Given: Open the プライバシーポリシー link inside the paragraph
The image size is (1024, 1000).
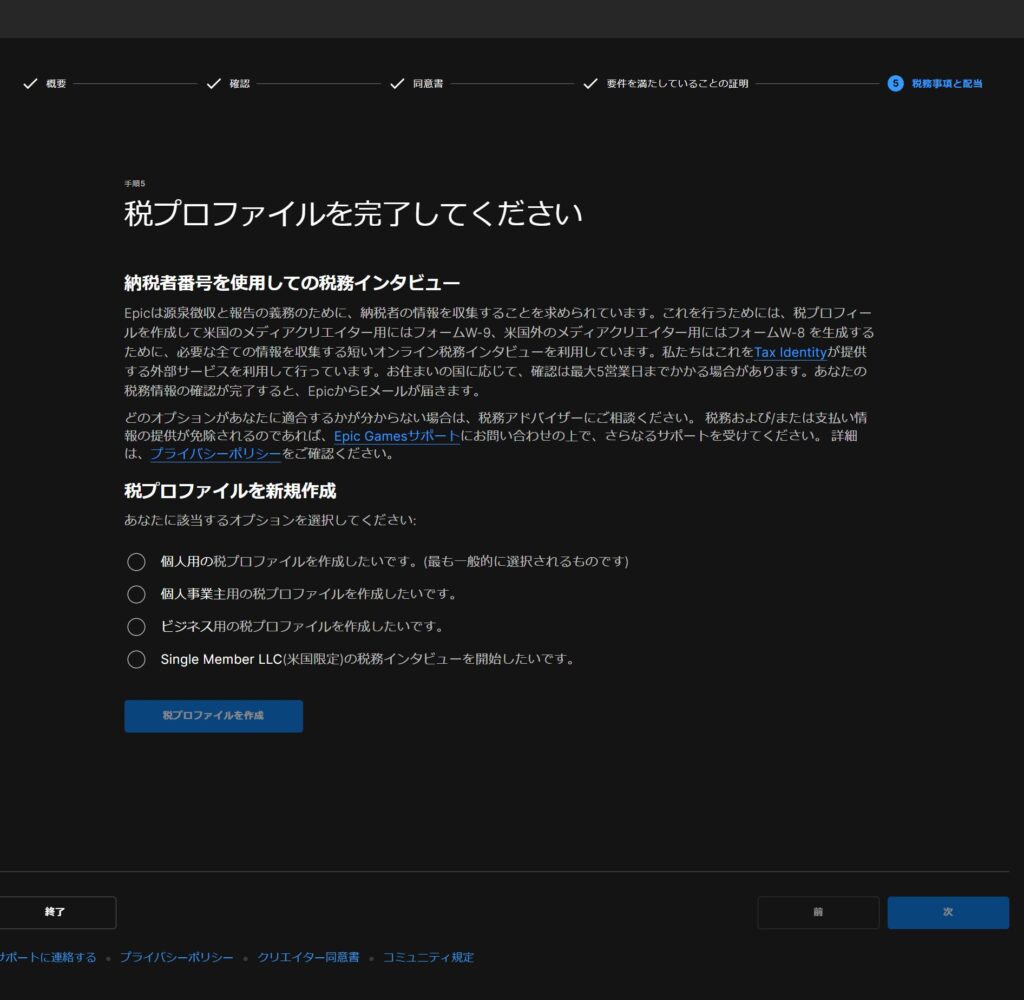Looking at the screenshot, I should point(215,454).
